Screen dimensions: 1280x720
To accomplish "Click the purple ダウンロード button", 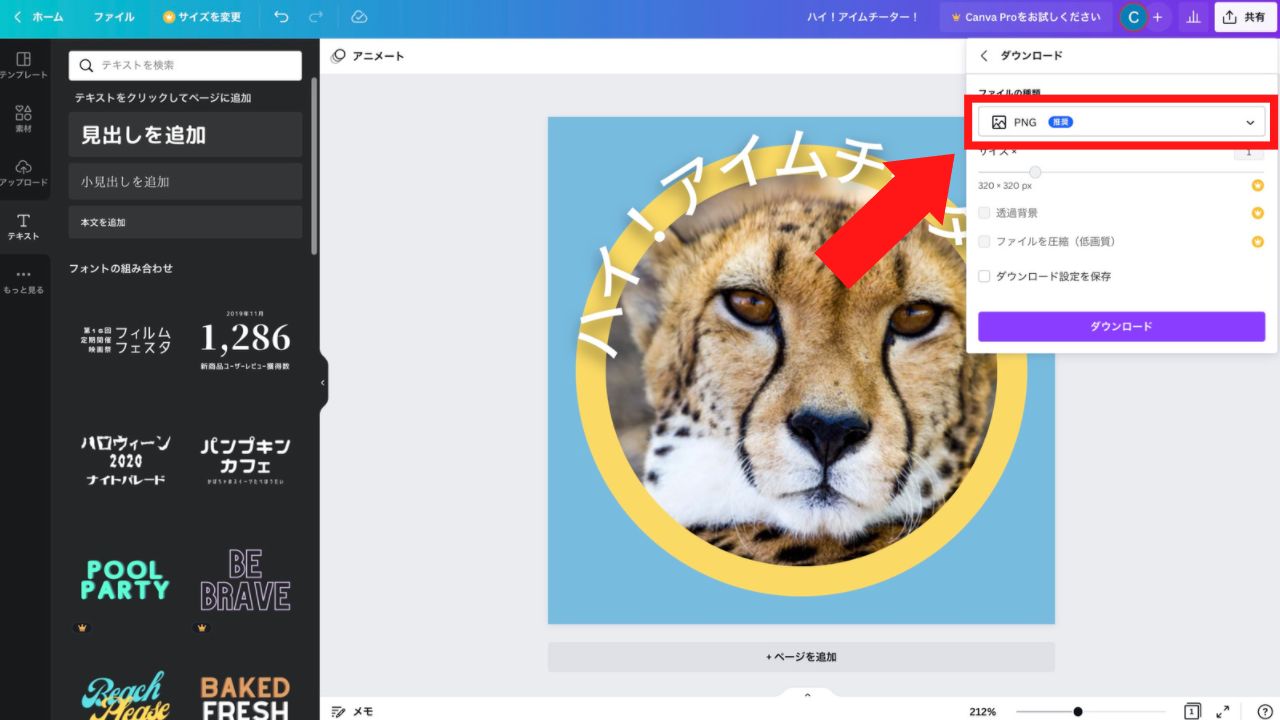I will (1121, 326).
